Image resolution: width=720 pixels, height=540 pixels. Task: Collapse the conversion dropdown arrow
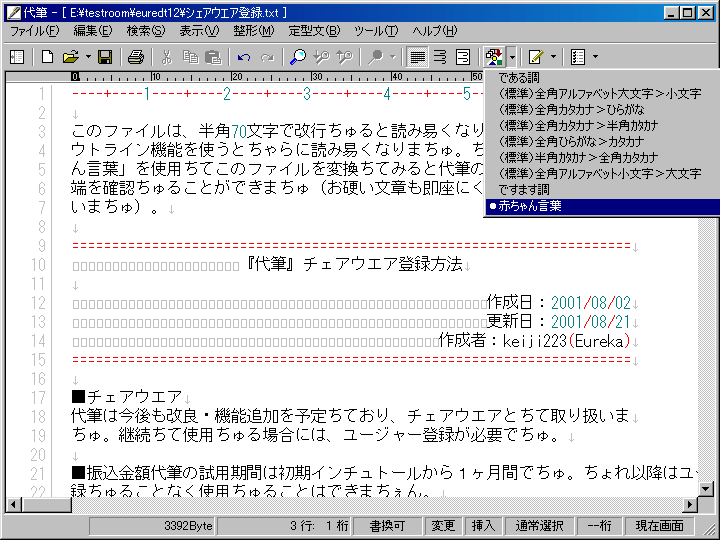pos(512,57)
